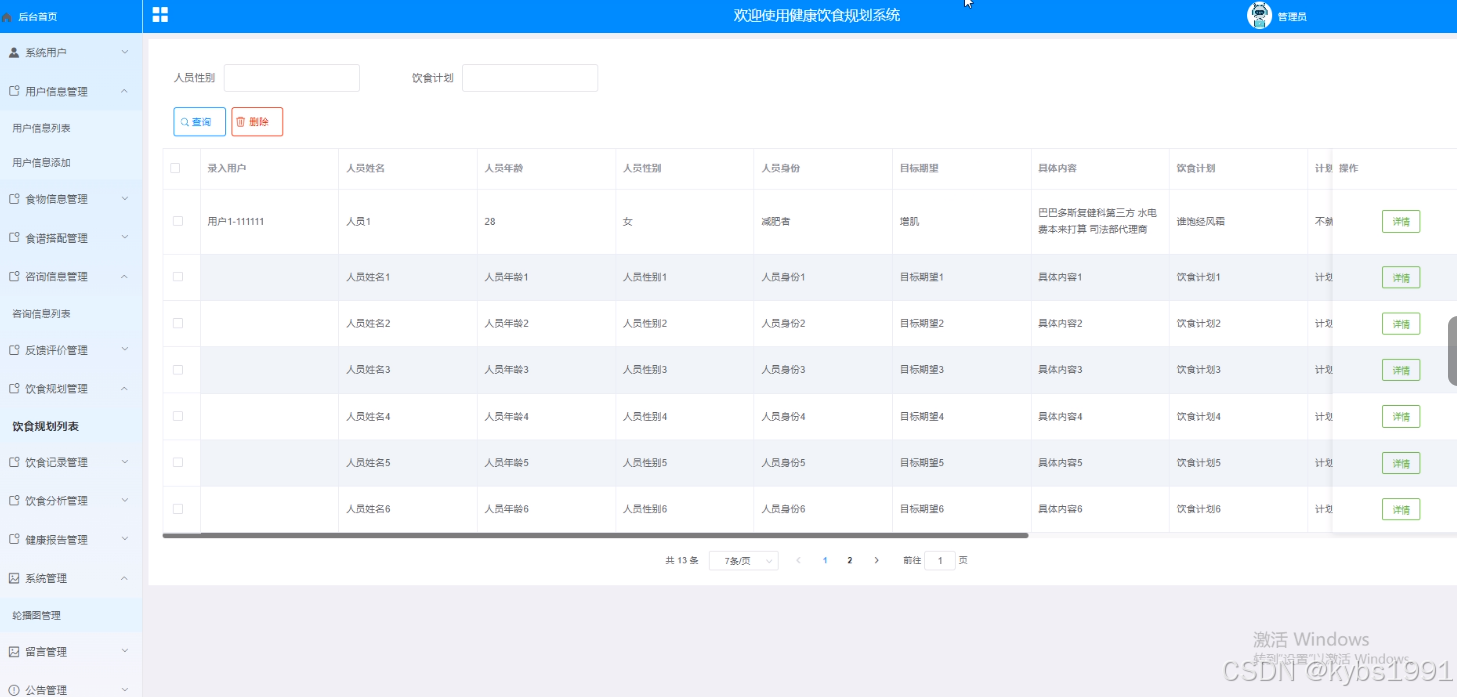Screen dimensions: 1457x697
Task: Click the icon beside 反馈评价管理
Action: click(14, 350)
